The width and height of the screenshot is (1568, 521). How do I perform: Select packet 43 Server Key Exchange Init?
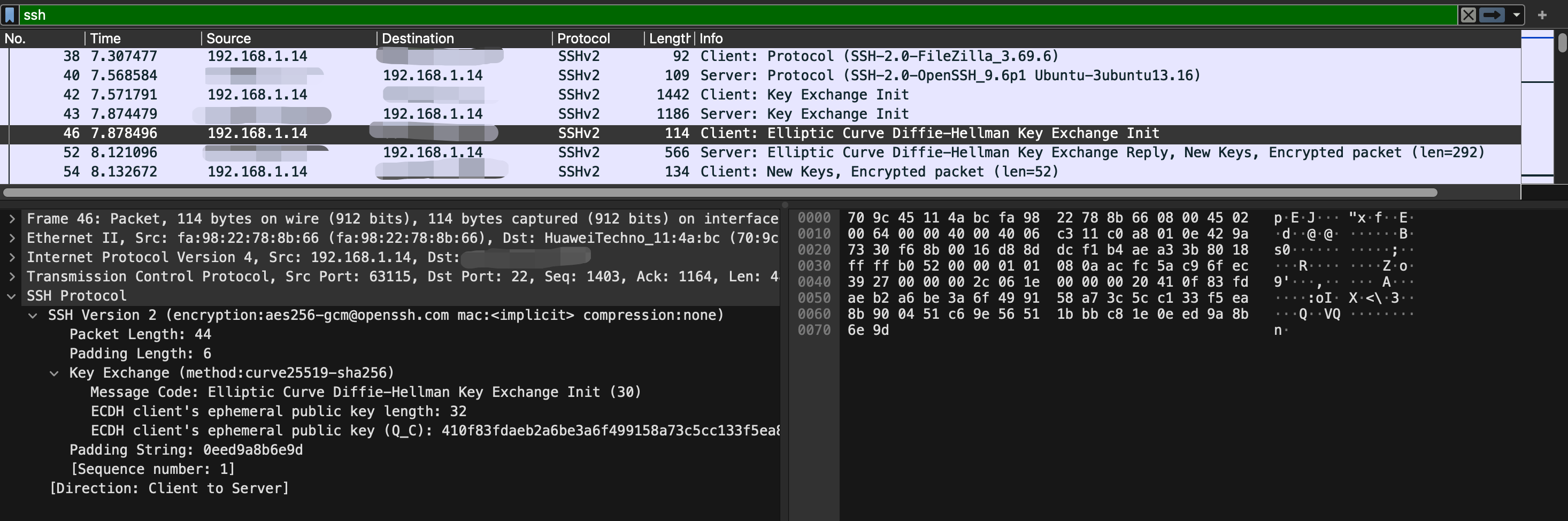760,114
